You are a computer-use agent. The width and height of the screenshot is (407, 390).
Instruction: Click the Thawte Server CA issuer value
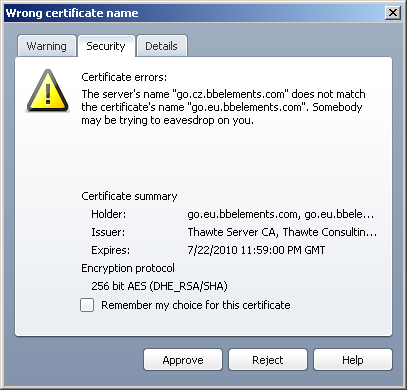[x=282, y=232]
